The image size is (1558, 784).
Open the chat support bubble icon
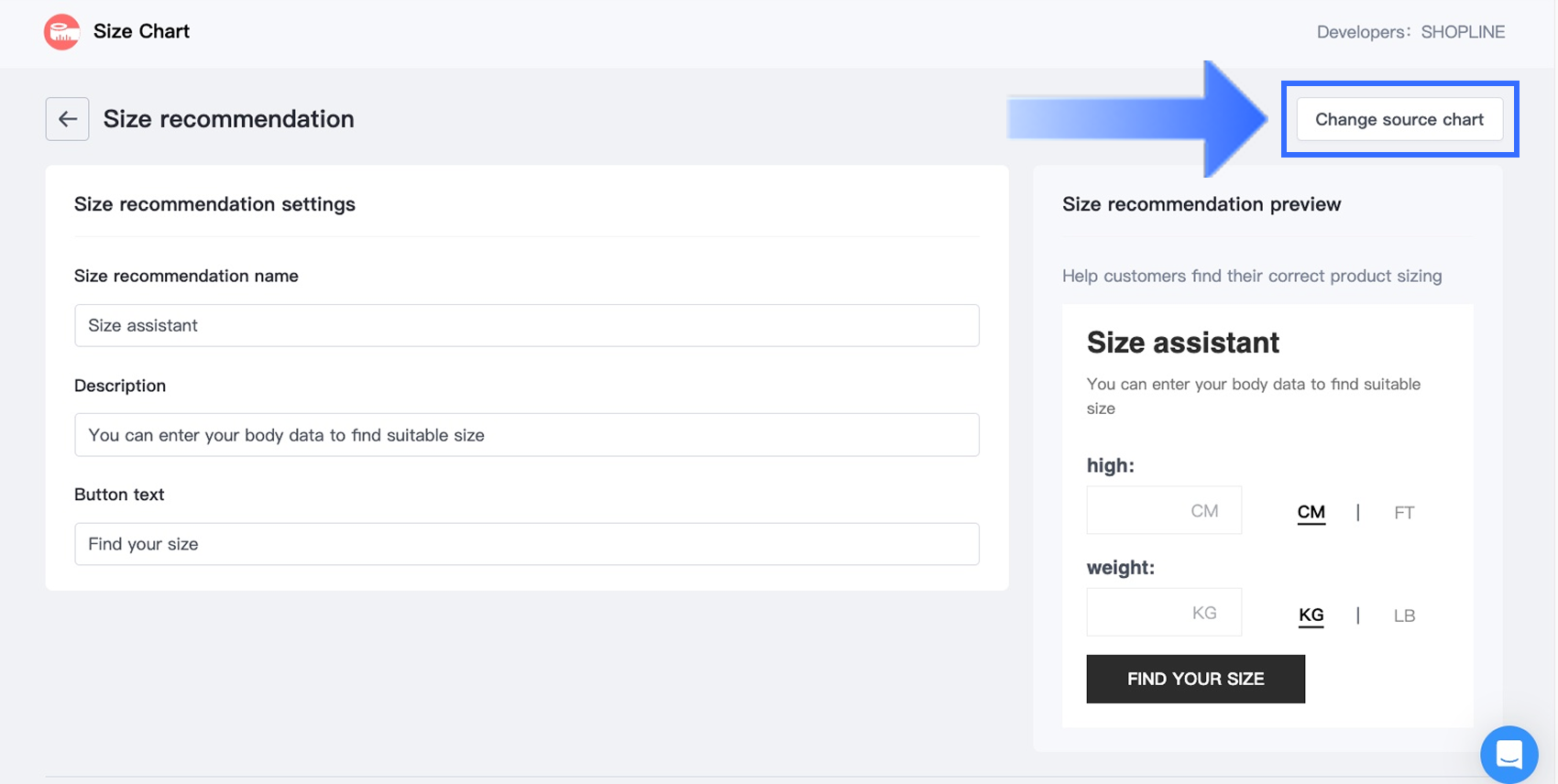1509,754
